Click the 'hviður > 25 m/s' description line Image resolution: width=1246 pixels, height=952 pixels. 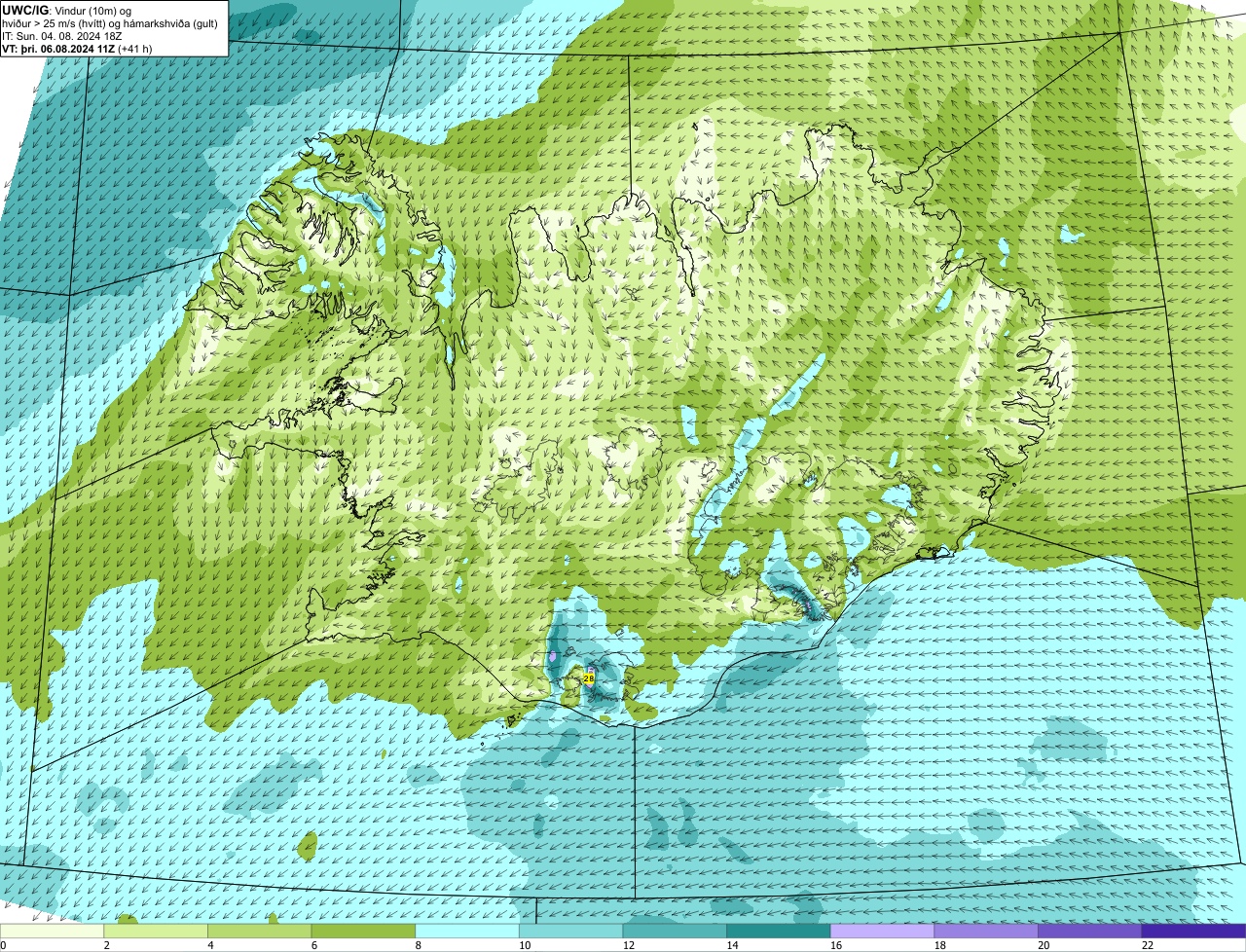click(x=110, y=22)
